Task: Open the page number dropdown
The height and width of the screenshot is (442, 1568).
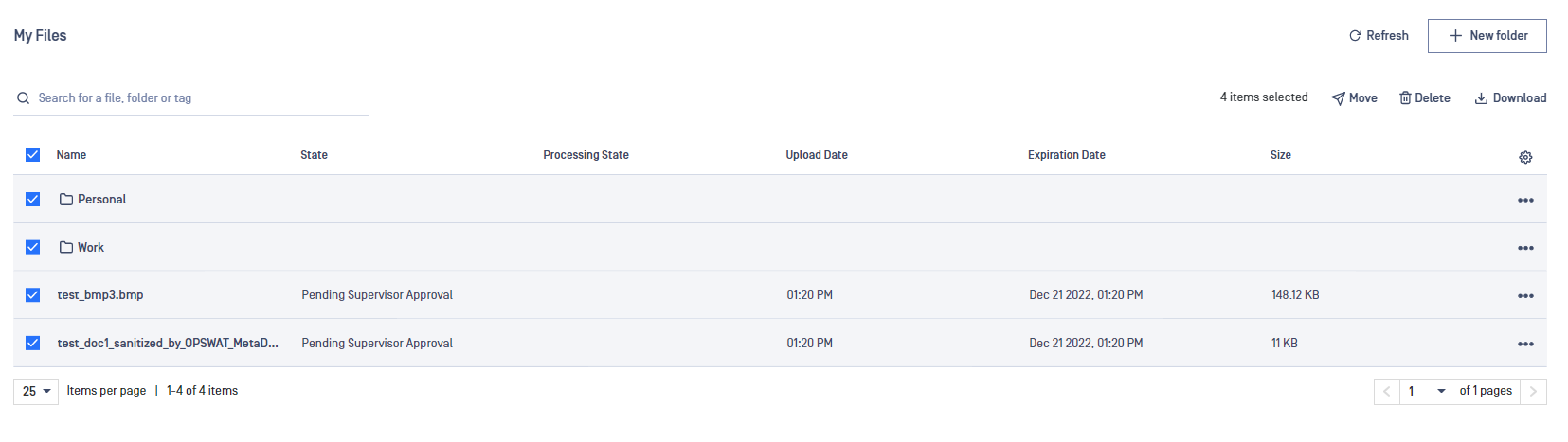Action: 1427,391
